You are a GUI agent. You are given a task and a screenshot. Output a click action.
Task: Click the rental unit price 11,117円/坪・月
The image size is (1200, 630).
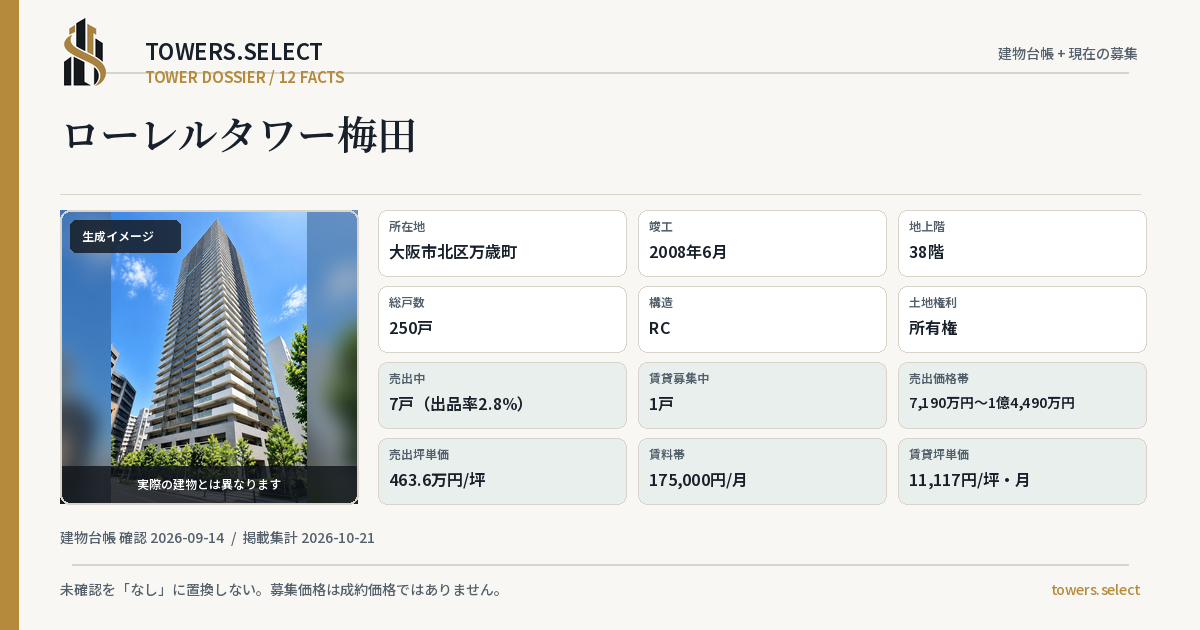969,480
